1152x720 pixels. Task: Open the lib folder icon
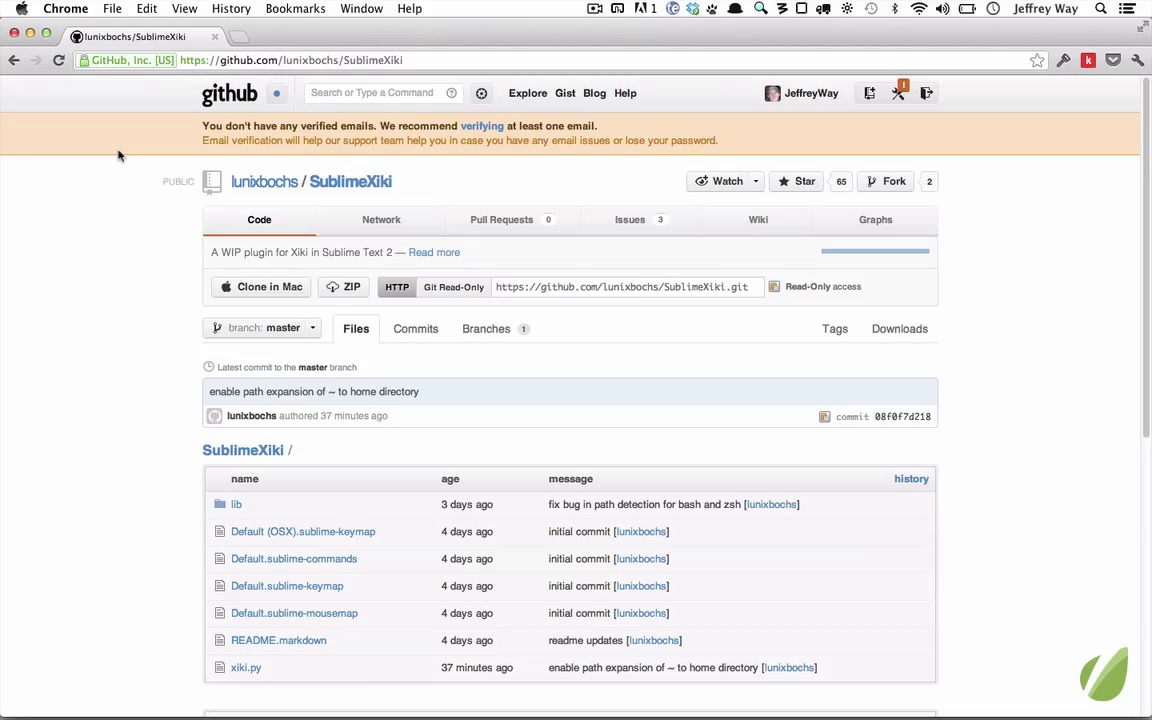tap(220, 504)
